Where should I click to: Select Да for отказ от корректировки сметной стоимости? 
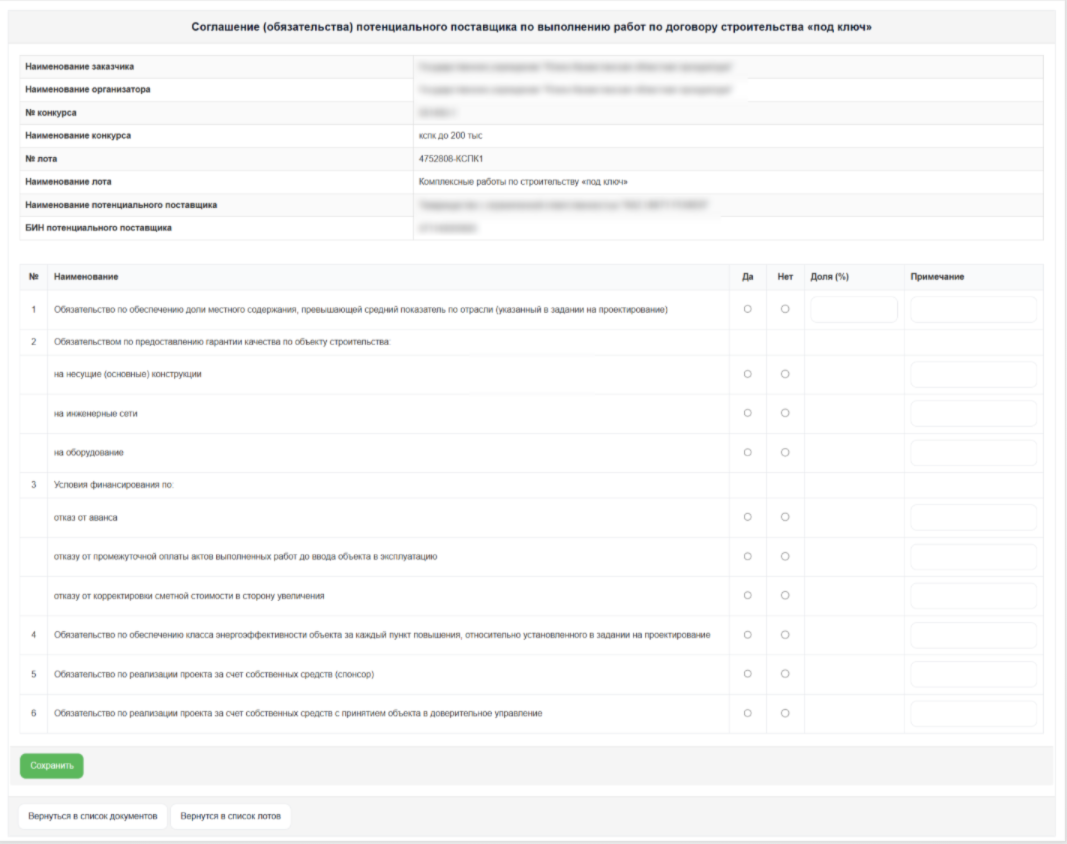coord(747,595)
